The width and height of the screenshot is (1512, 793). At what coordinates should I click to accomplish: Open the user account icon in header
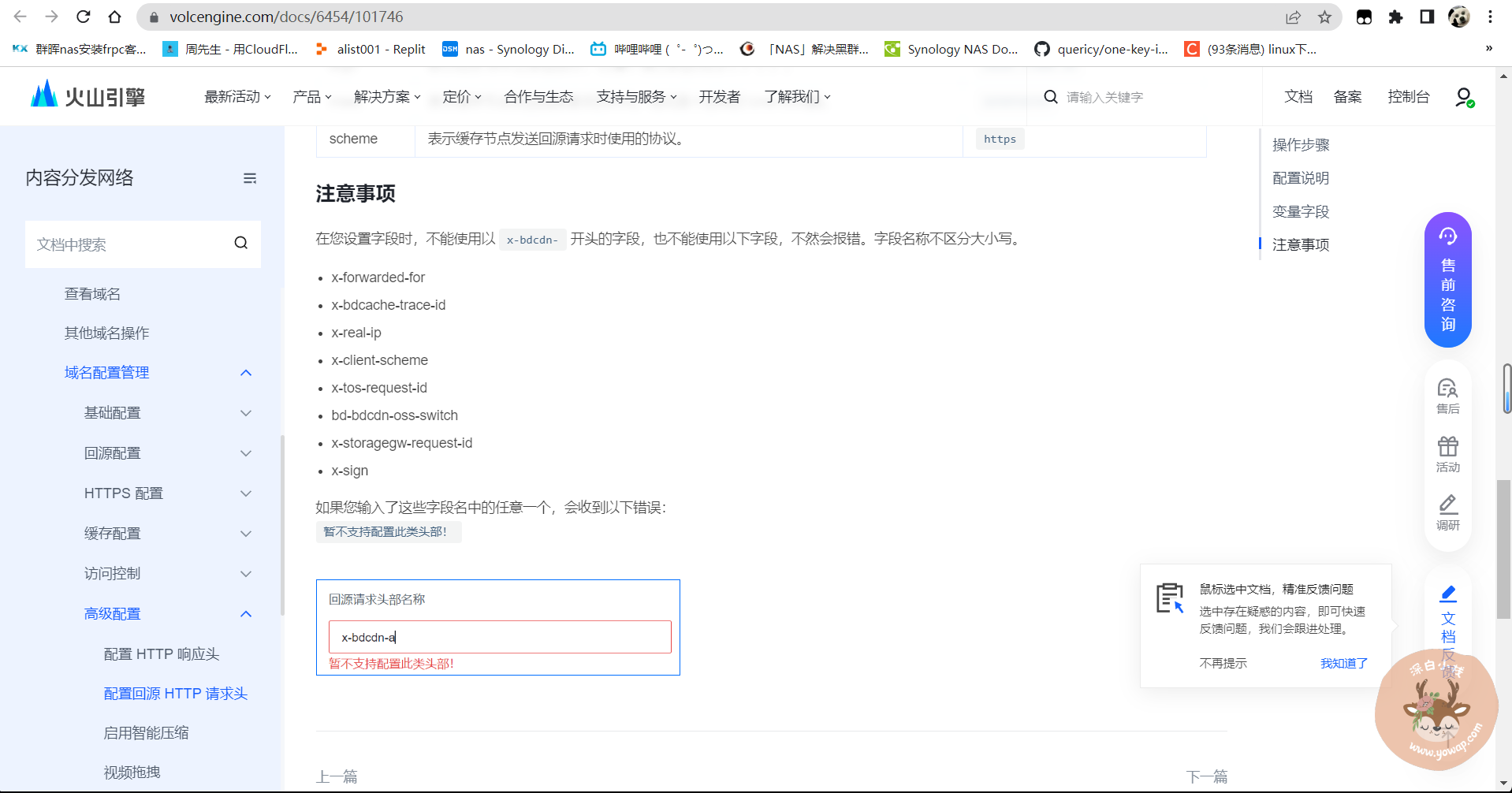point(1464,97)
